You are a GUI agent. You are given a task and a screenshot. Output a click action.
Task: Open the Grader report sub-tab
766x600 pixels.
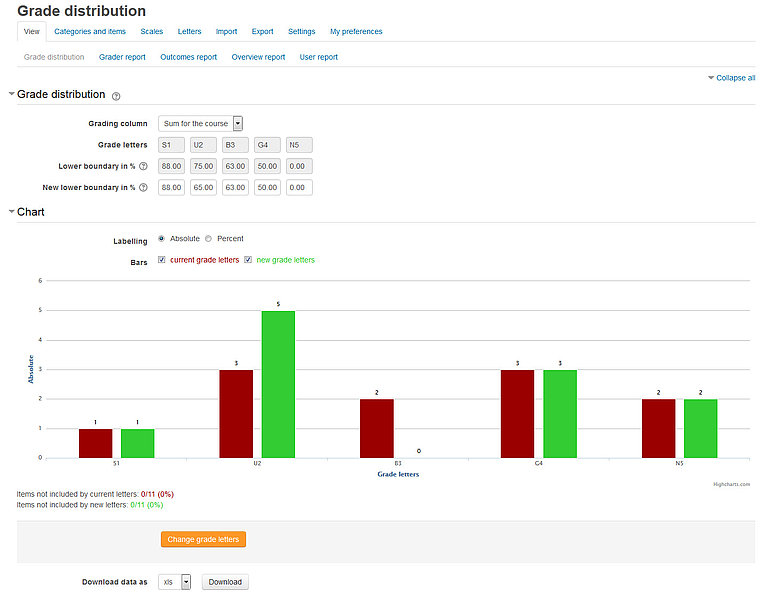(x=122, y=57)
